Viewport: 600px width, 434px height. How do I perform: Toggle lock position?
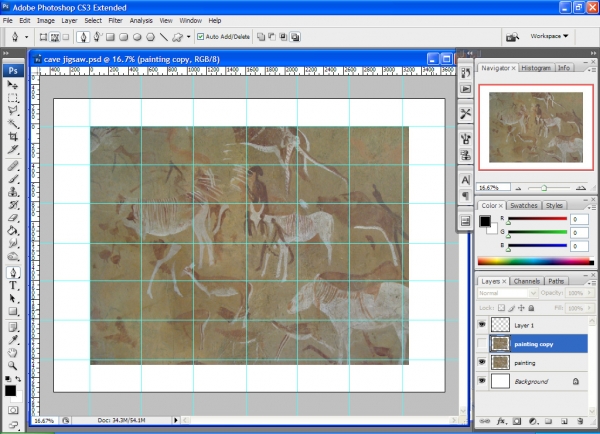[x=521, y=308]
